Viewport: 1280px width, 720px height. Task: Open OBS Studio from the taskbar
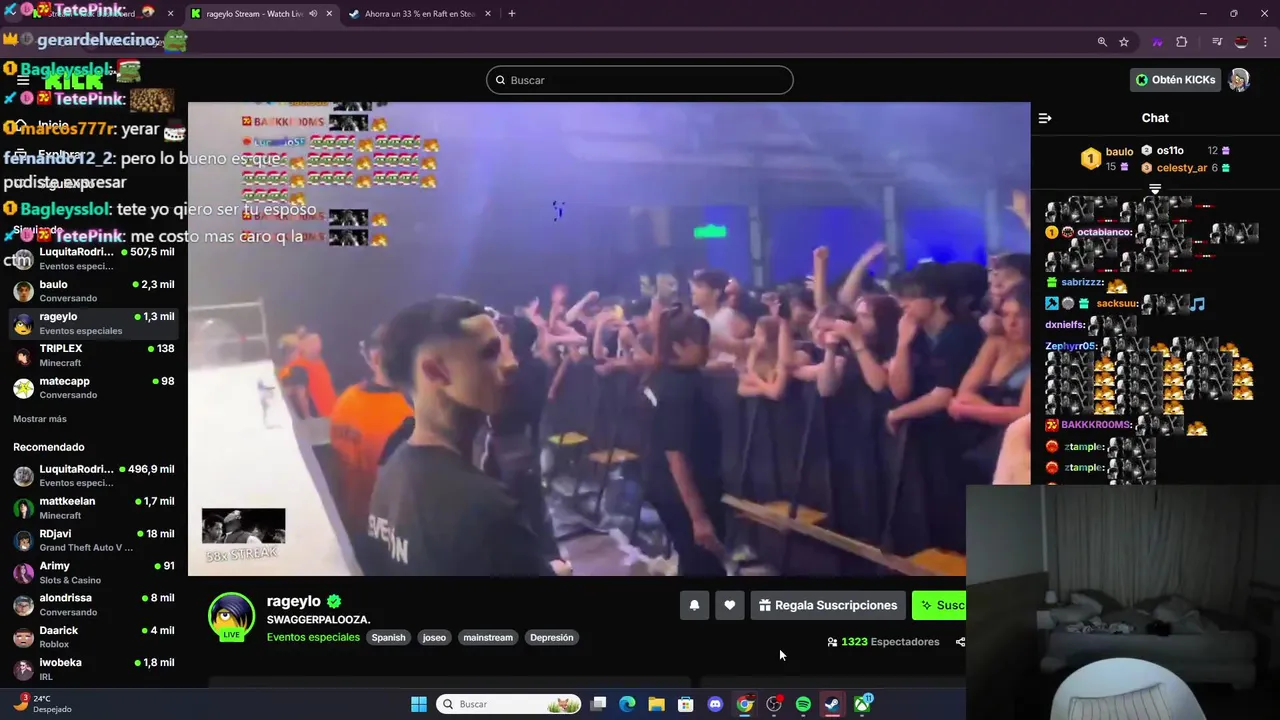pos(774,704)
